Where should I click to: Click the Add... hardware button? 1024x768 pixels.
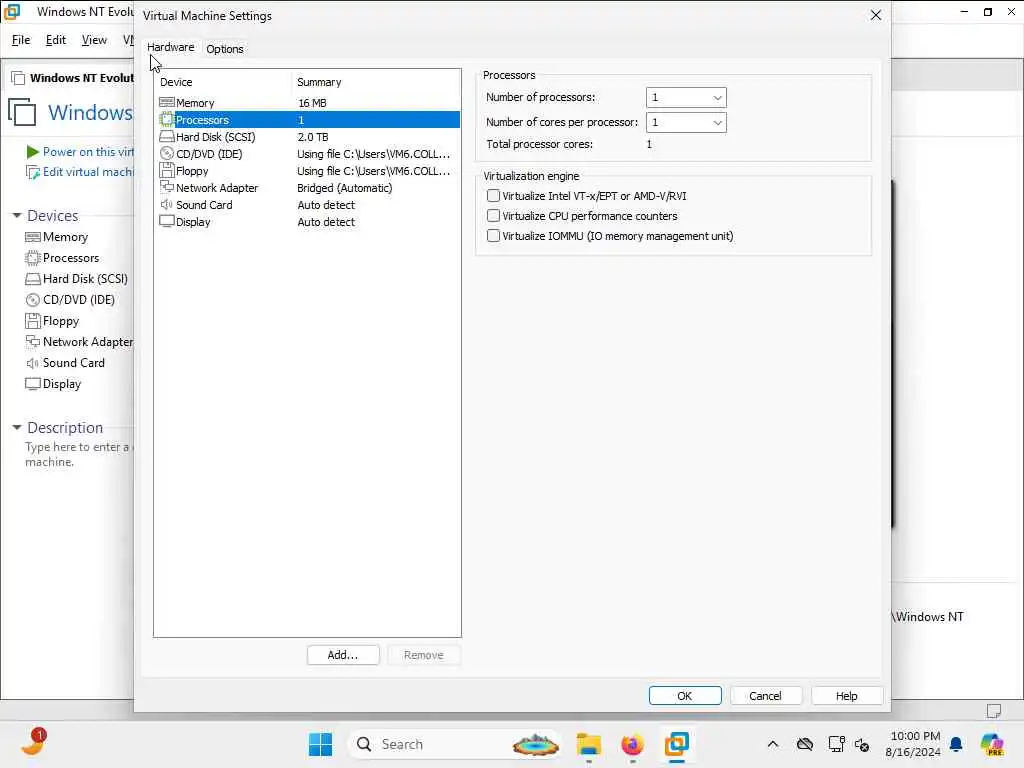click(343, 654)
